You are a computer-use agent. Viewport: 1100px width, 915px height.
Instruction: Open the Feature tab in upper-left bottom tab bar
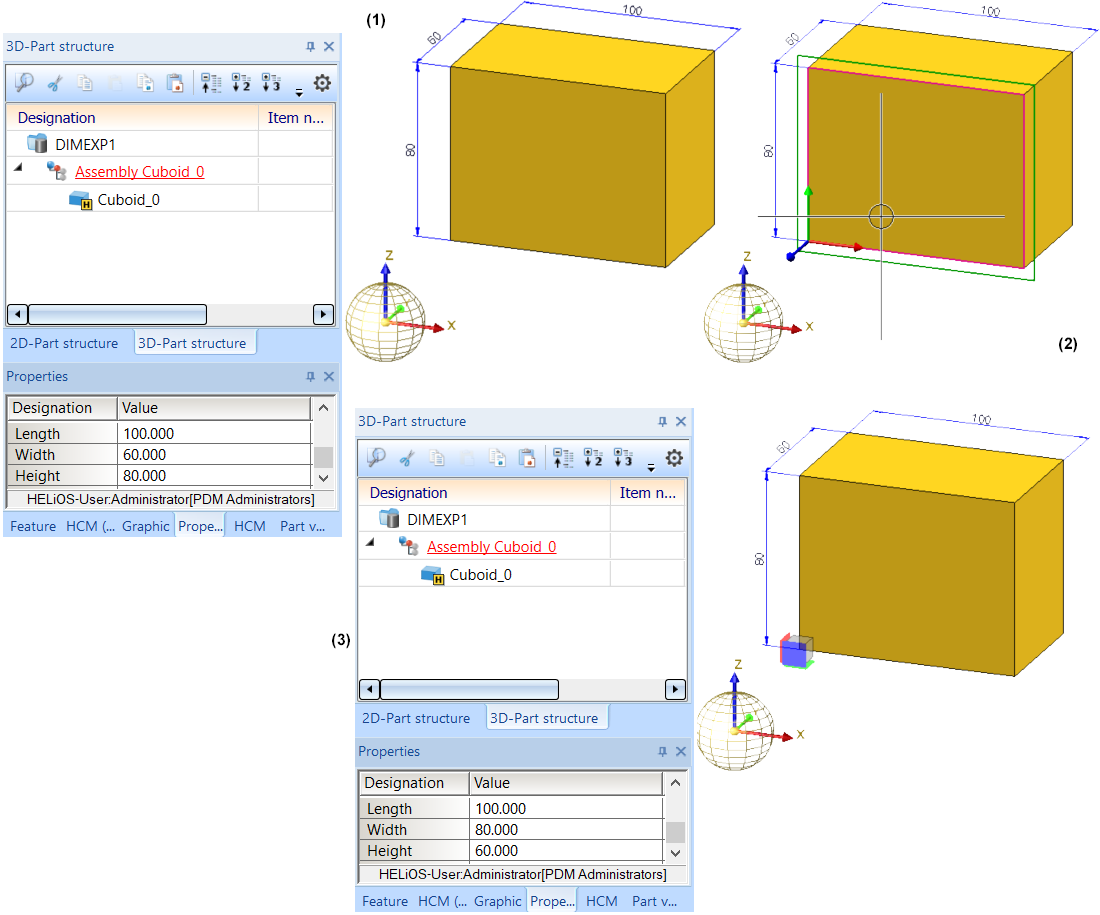pos(33,526)
